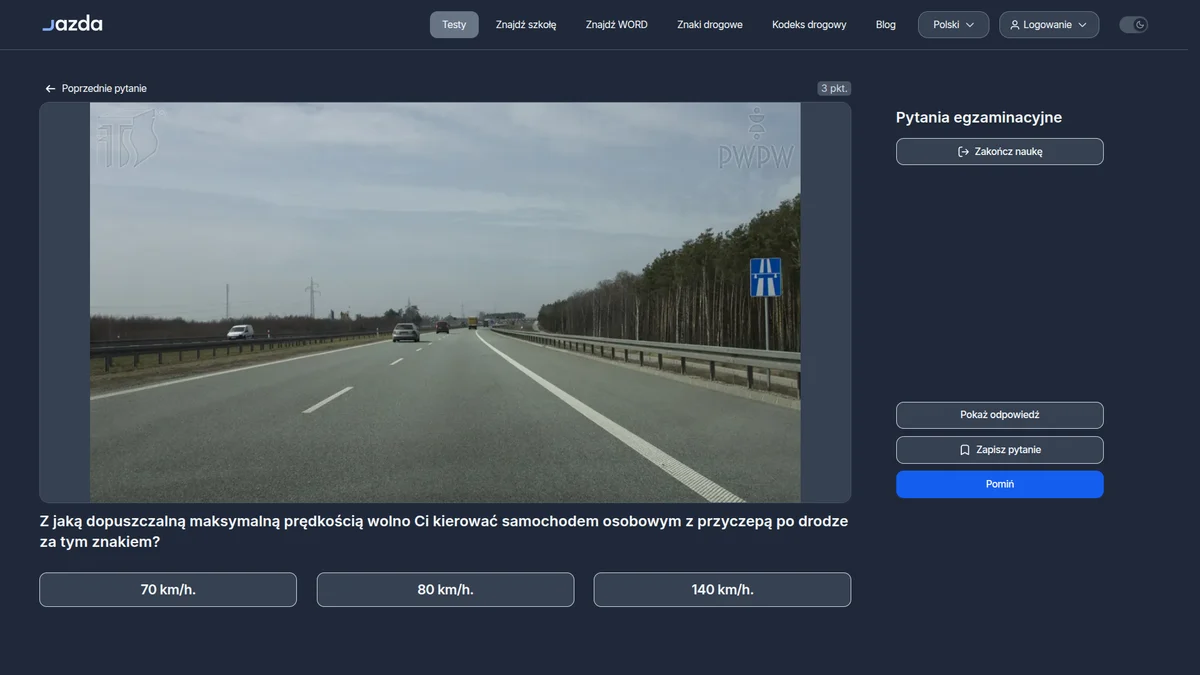This screenshot has height=675, width=1200.
Task: Click the highway question photo
Action: [445, 302]
